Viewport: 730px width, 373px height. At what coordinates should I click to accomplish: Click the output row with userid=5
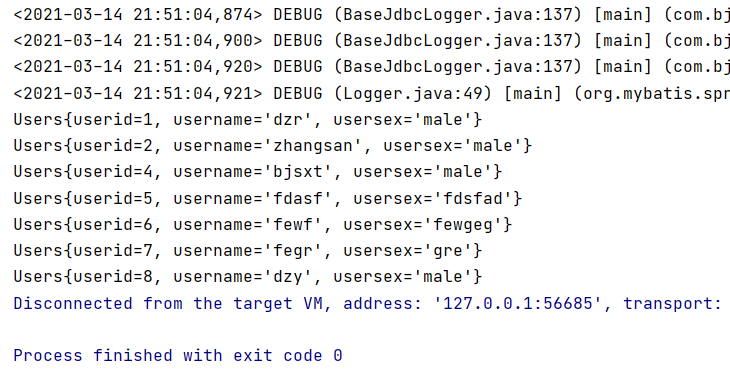pyautogui.click(x=268, y=199)
